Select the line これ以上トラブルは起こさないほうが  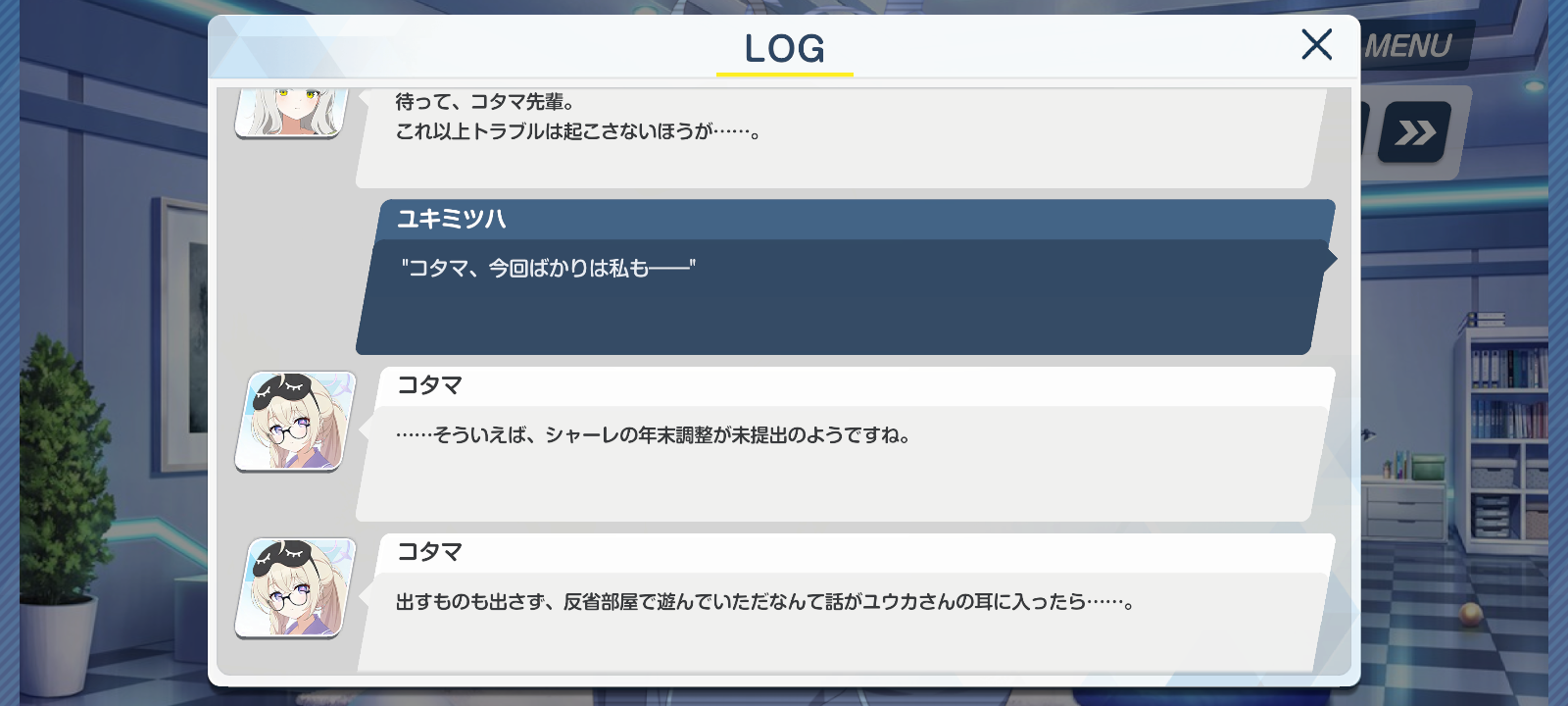pos(578,130)
